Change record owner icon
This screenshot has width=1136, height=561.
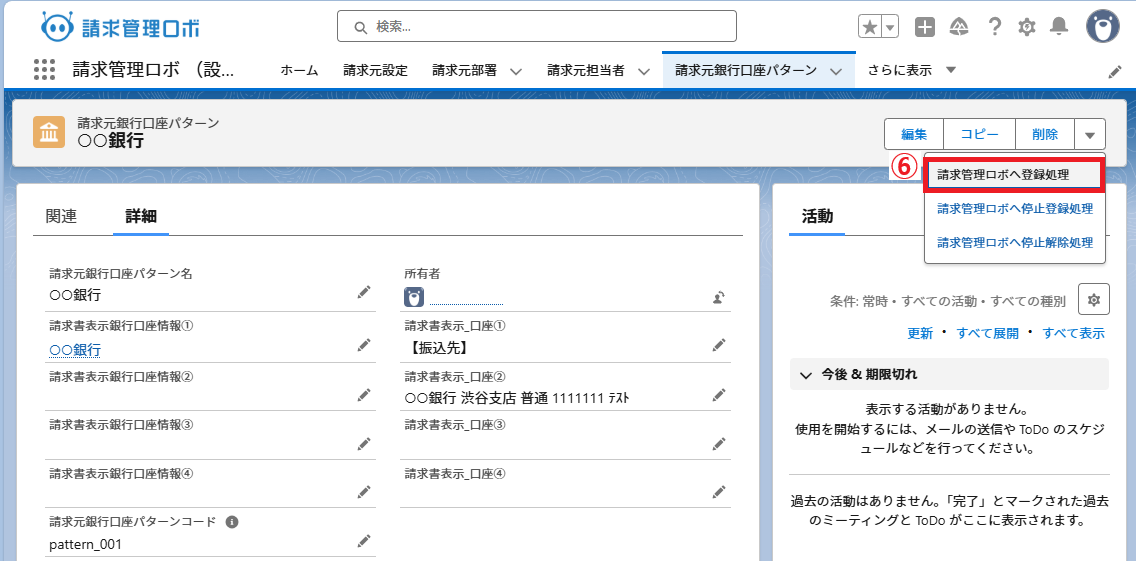pos(718,296)
